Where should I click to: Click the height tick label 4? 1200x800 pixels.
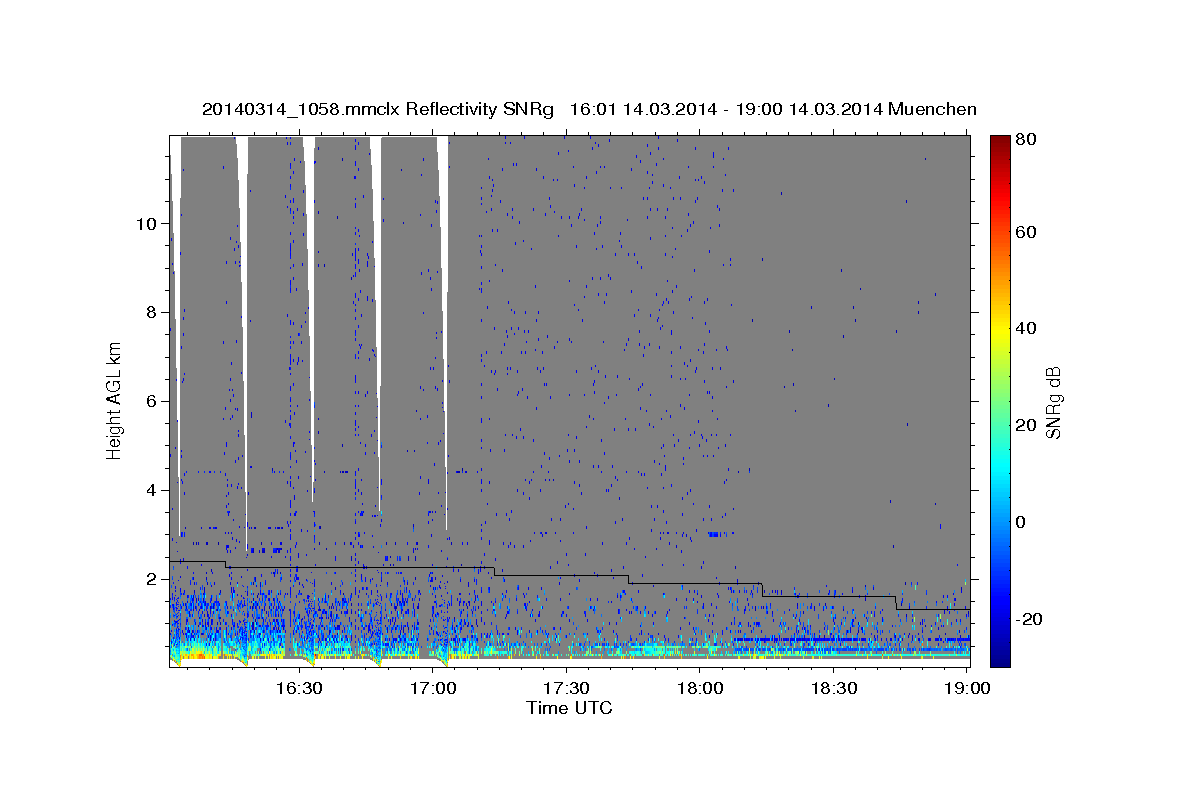tap(149, 490)
